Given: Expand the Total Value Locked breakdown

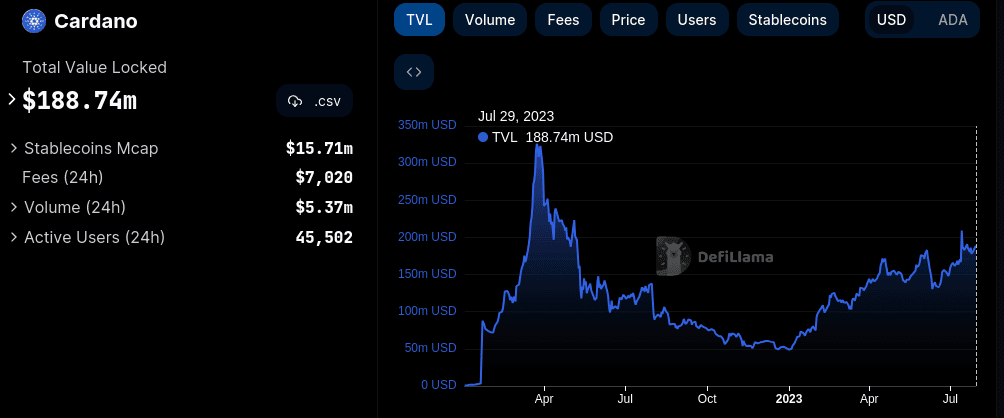Looking at the screenshot, I should (12, 100).
